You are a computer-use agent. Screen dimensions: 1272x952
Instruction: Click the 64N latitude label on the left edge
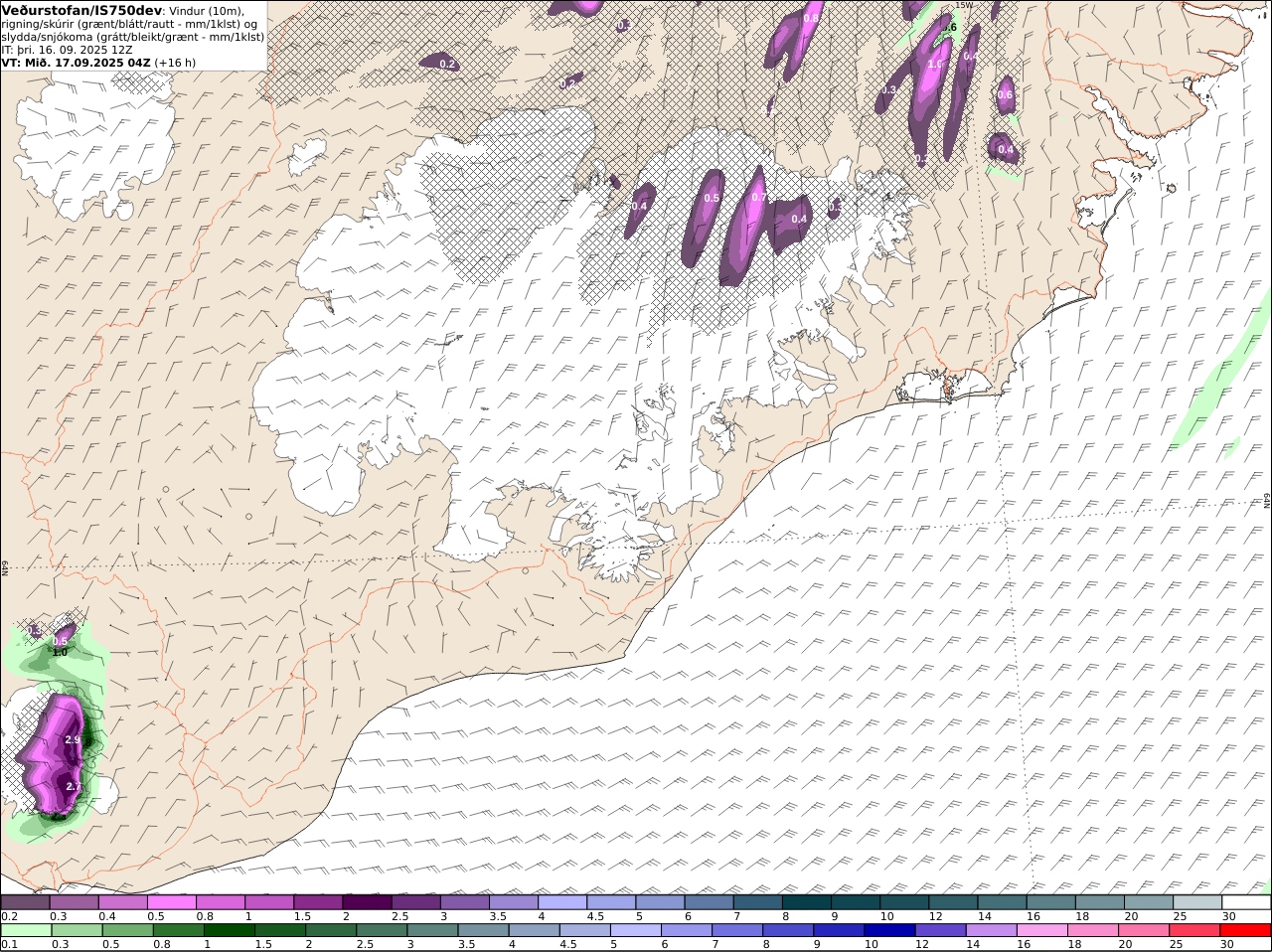[5, 567]
